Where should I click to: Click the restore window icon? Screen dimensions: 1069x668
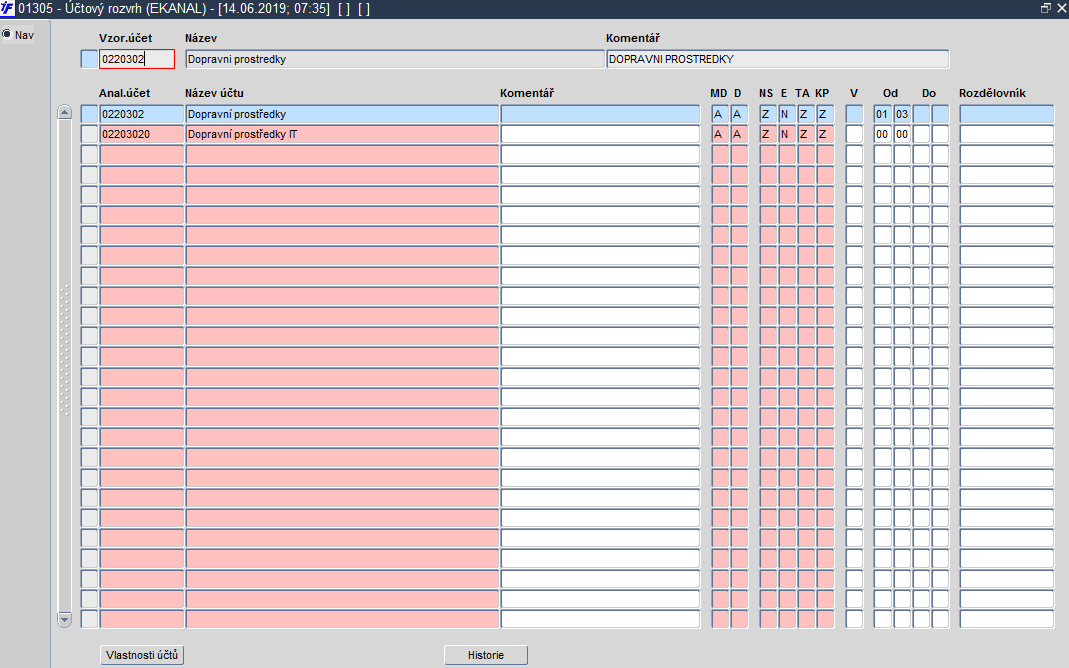(1045, 8)
